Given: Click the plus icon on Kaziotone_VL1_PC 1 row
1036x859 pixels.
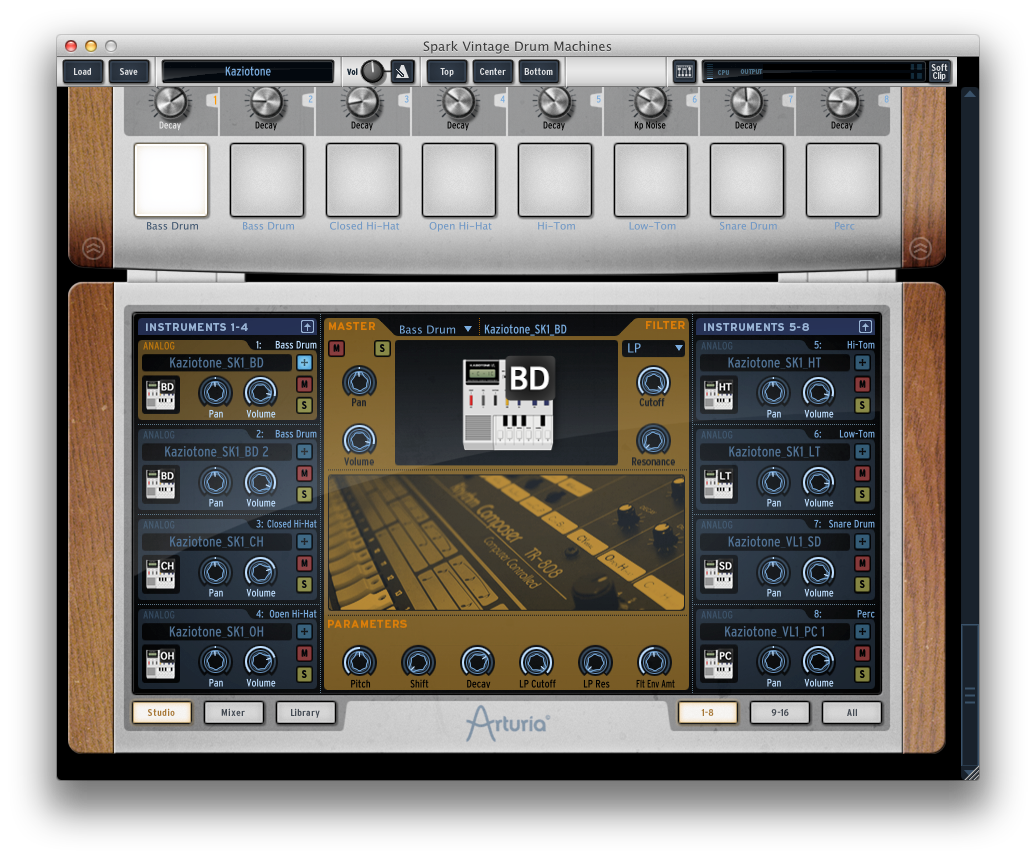Looking at the screenshot, I should [862, 631].
